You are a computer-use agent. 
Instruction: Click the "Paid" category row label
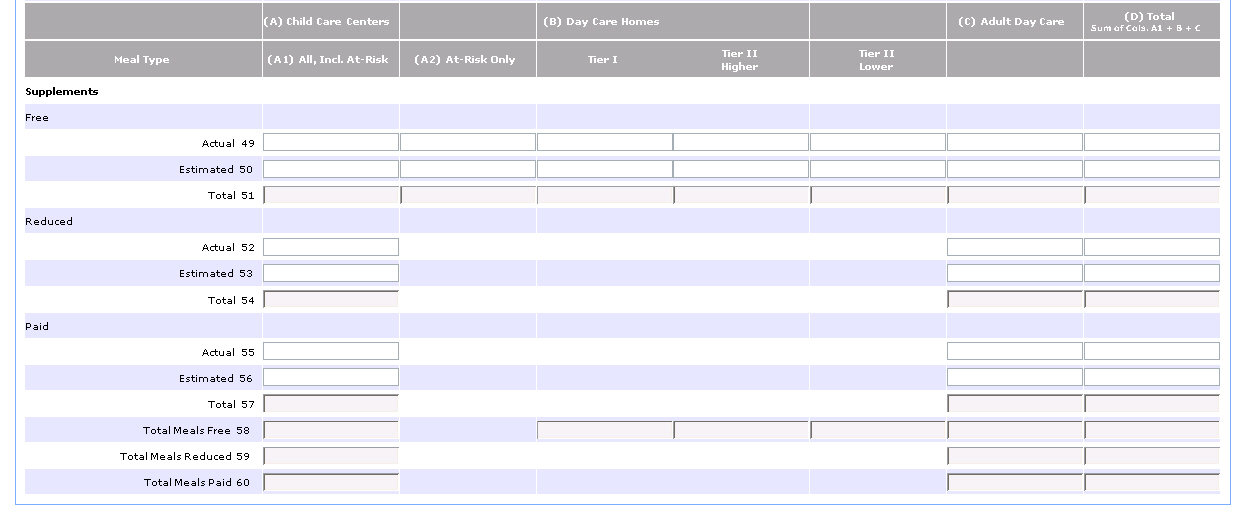tap(37, 326)
